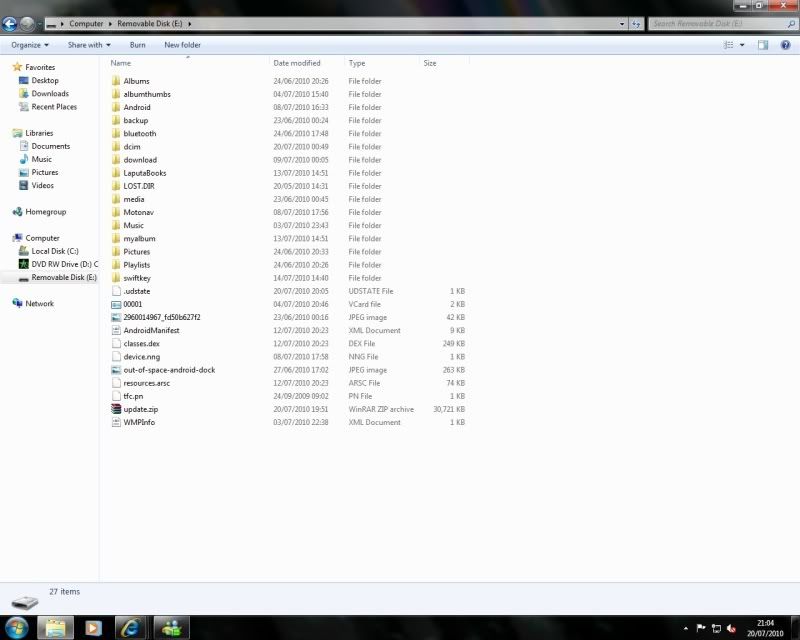The image size is (800, 640).
Task: Select Local Disk (C:) in navigation pane
Action: pos(54,251)
